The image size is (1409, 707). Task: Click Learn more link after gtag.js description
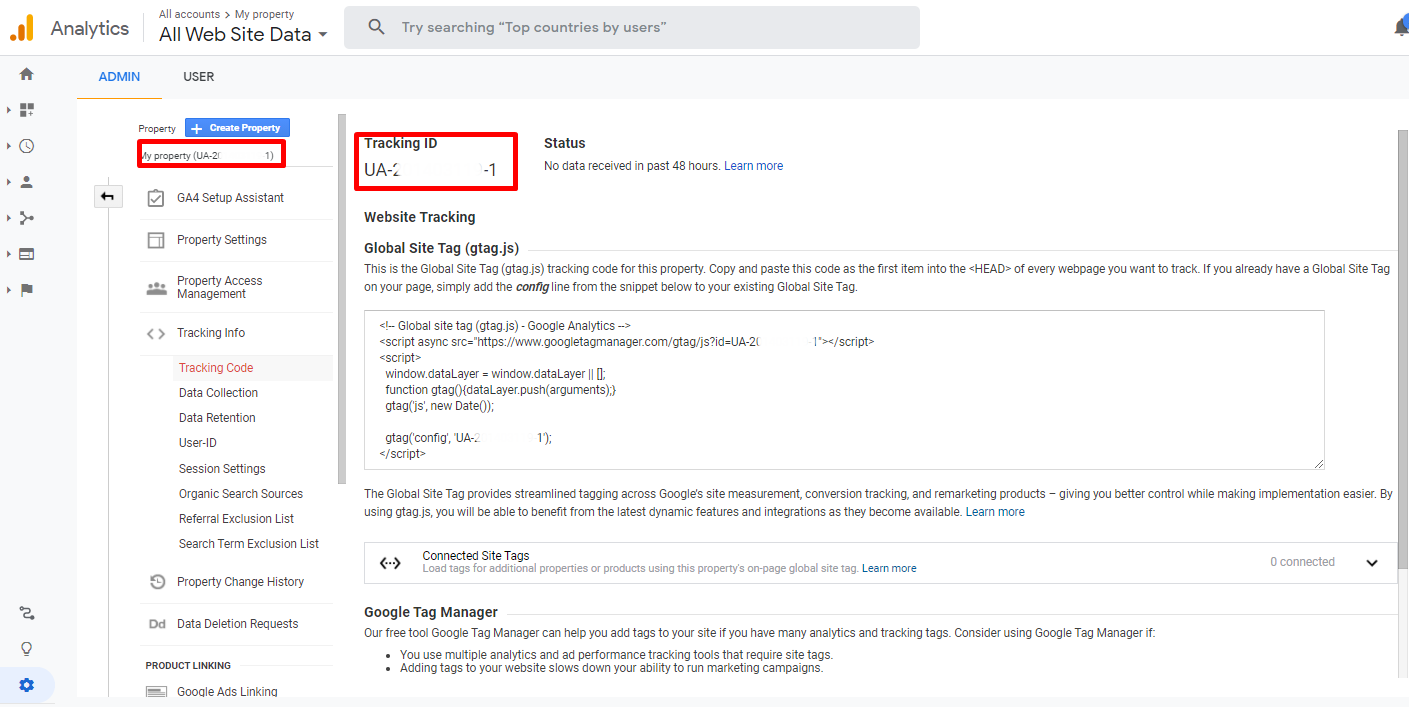pos(995,512)
